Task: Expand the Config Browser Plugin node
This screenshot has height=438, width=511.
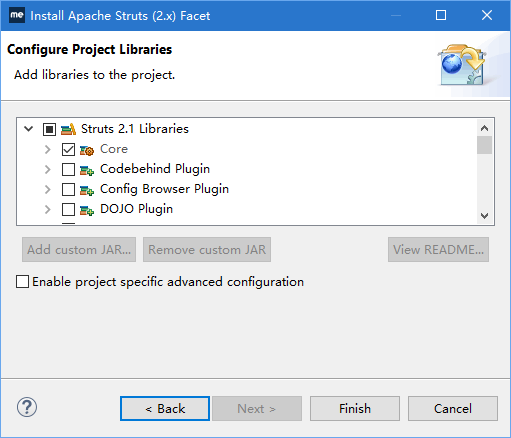Action: (48, 189)
